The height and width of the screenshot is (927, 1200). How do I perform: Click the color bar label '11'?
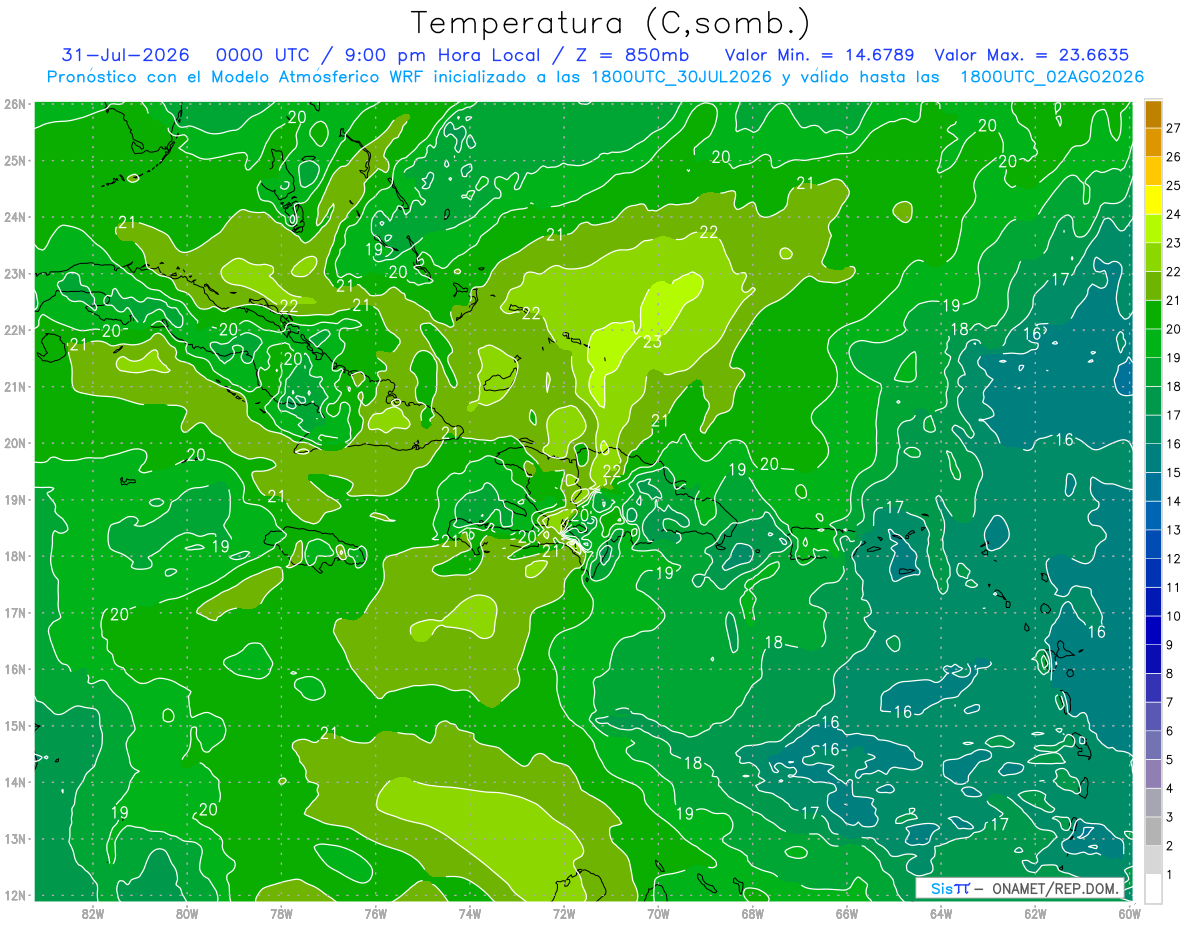[x=1174, y=588]
